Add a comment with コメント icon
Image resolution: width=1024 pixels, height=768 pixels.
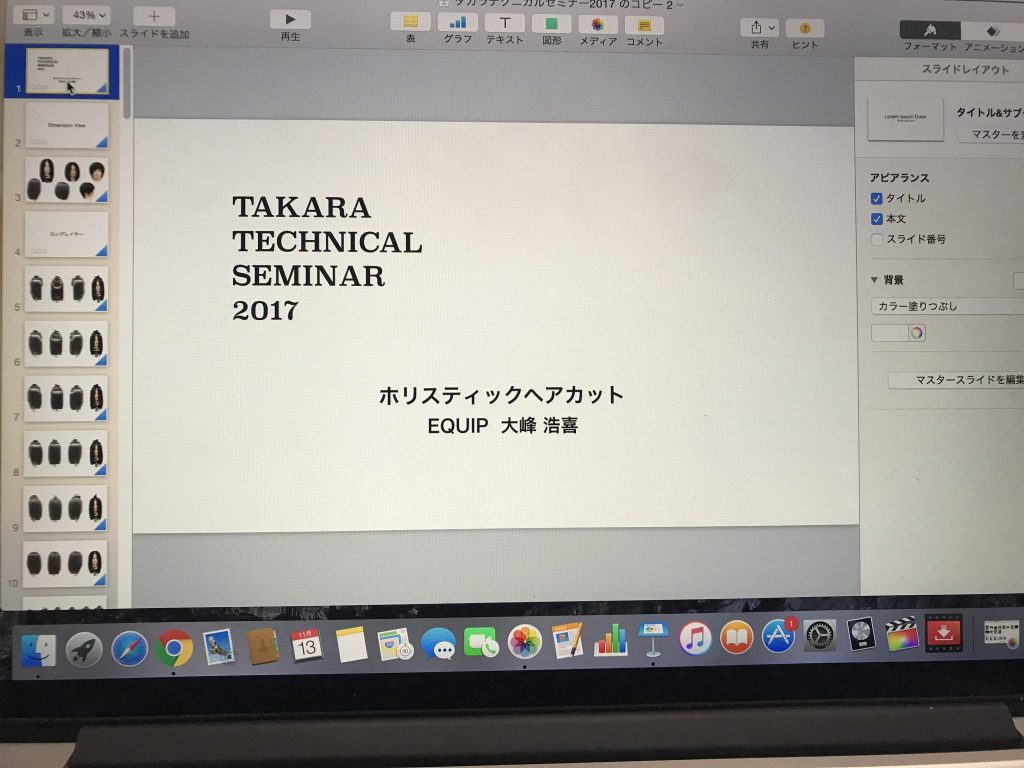(645, 24)
